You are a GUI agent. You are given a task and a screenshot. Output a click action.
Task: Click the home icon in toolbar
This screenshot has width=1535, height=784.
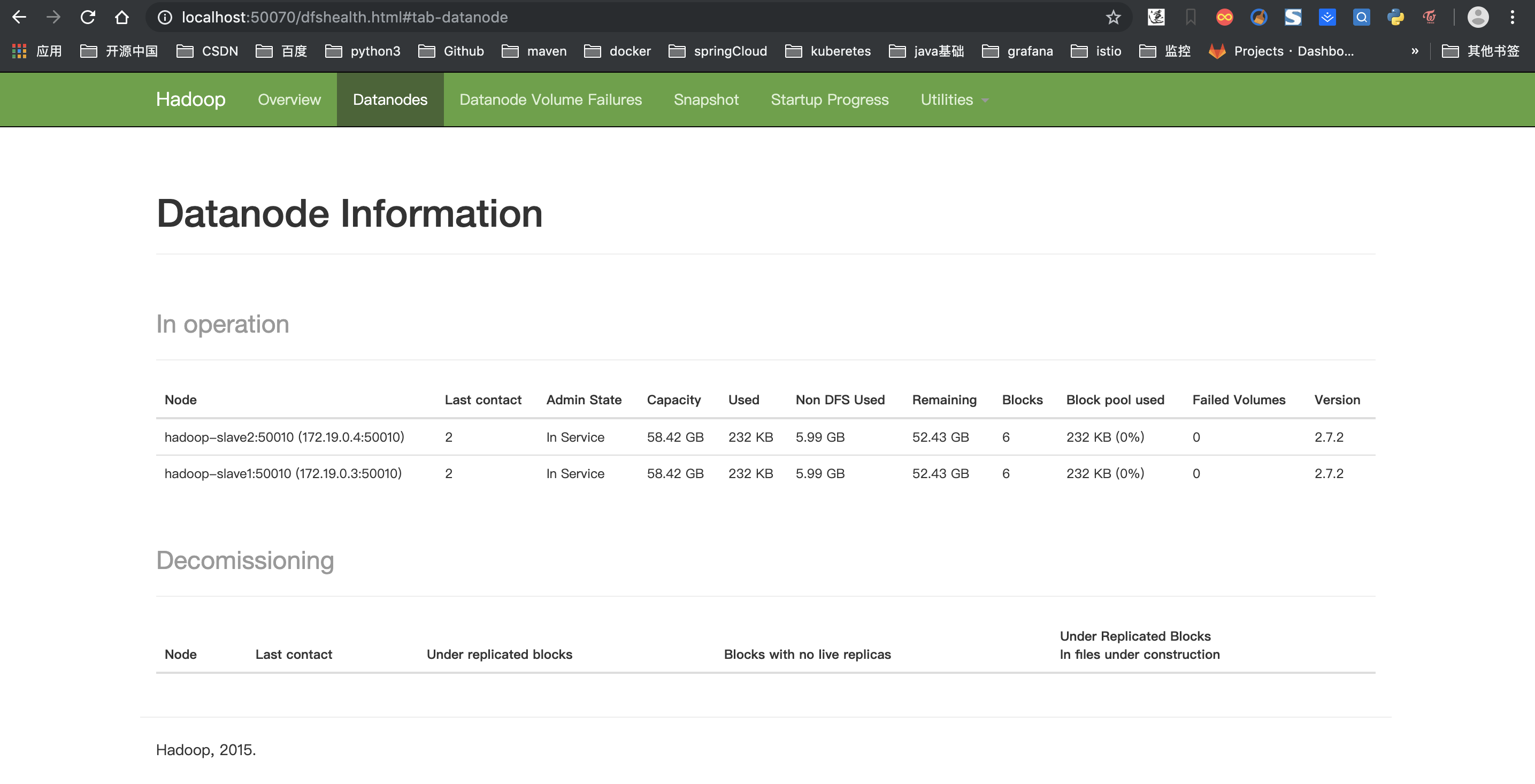pyautogui.click(x=121, y=17)
